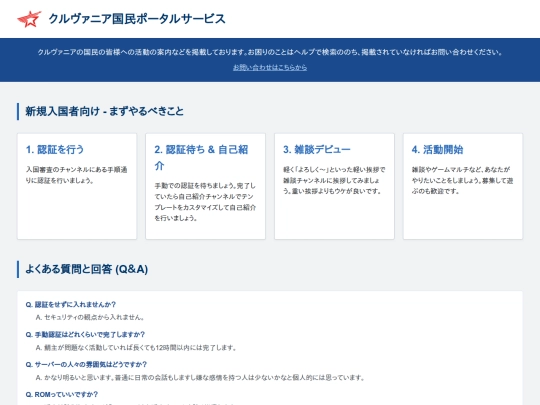540x405 pixels.
Task: Click the description 軽く「よろしく〜」といった軽い挨拶
Action: click(334, 180)
